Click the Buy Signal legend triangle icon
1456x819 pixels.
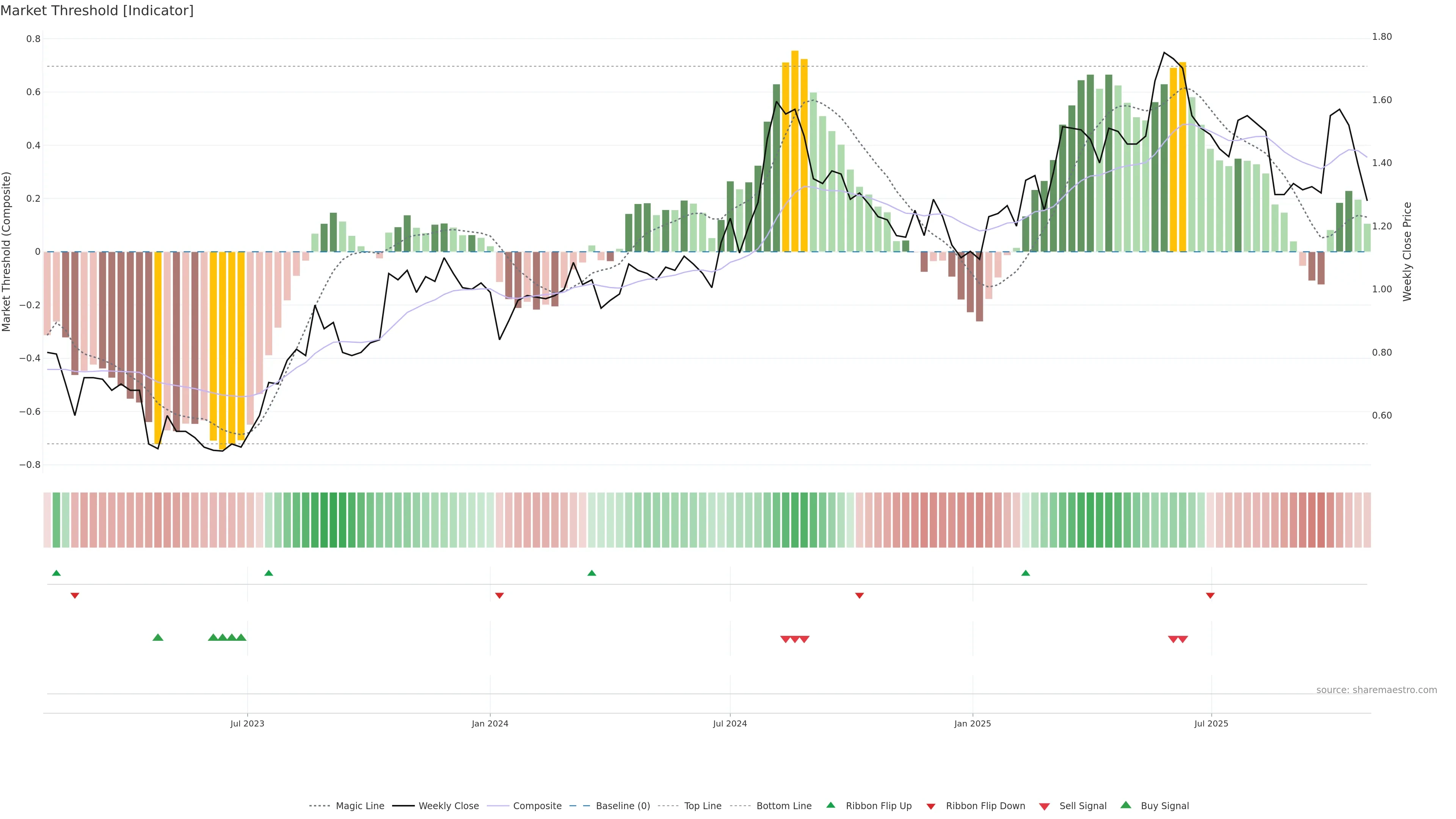pos(1126,805)
